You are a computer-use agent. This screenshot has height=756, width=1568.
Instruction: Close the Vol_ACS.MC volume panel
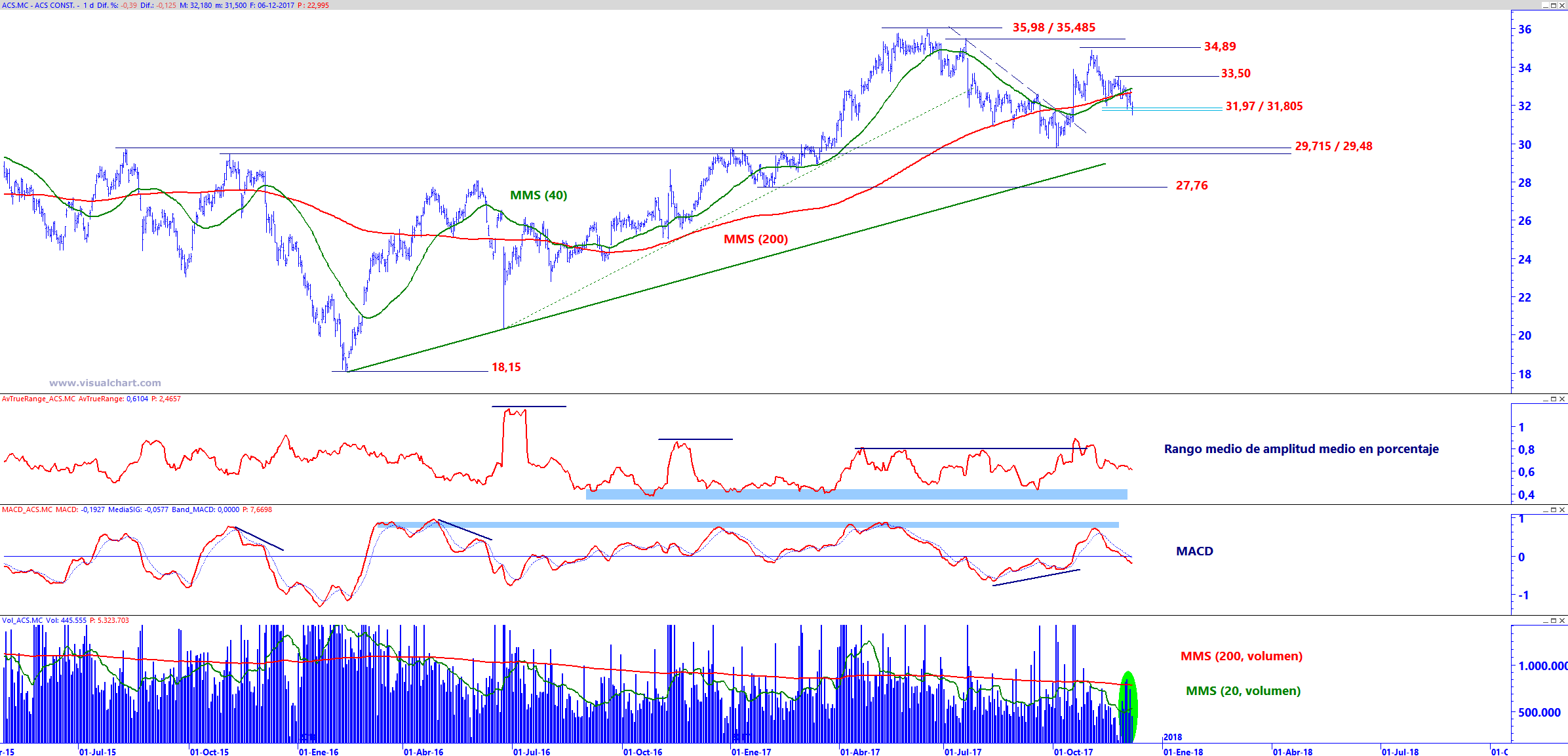(x=1563, y=620)
